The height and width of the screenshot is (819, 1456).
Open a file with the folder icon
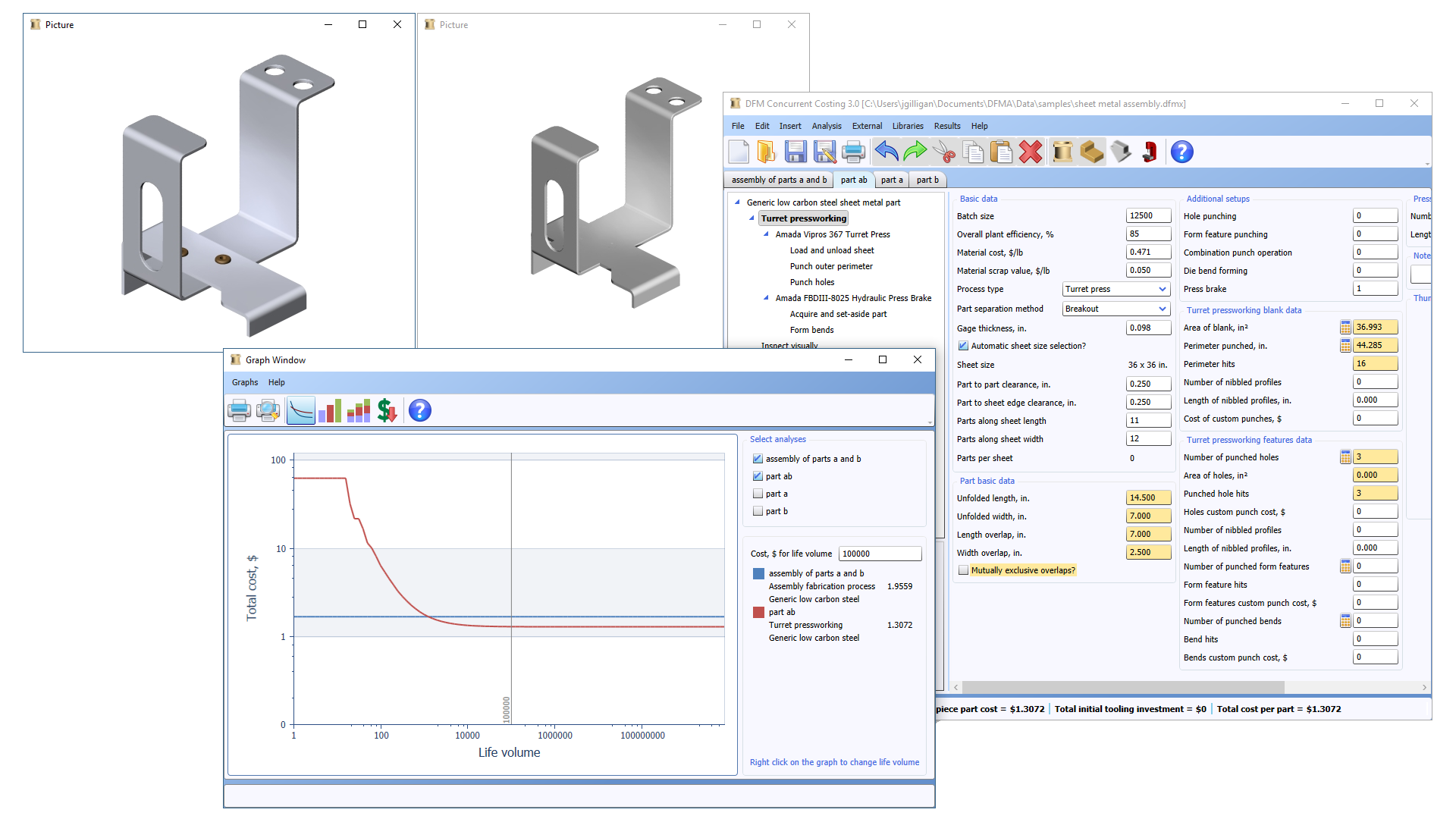point(767,152)
